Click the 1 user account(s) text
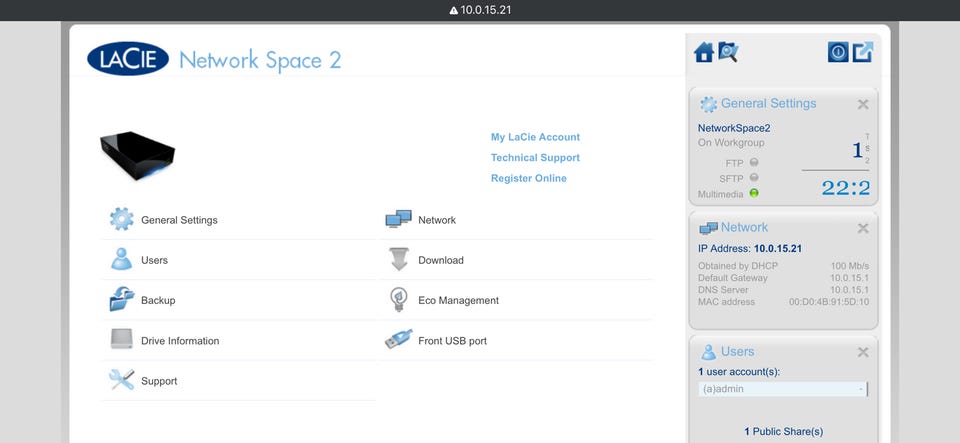This screenshot has height=443, width=960. pyautogui.click(x=739, y=371)
